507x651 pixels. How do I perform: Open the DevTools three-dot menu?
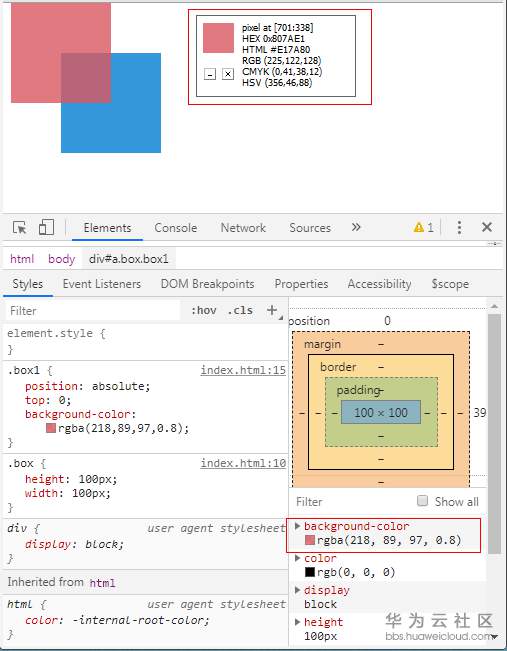pyautogui.click(x=459, y=227)
